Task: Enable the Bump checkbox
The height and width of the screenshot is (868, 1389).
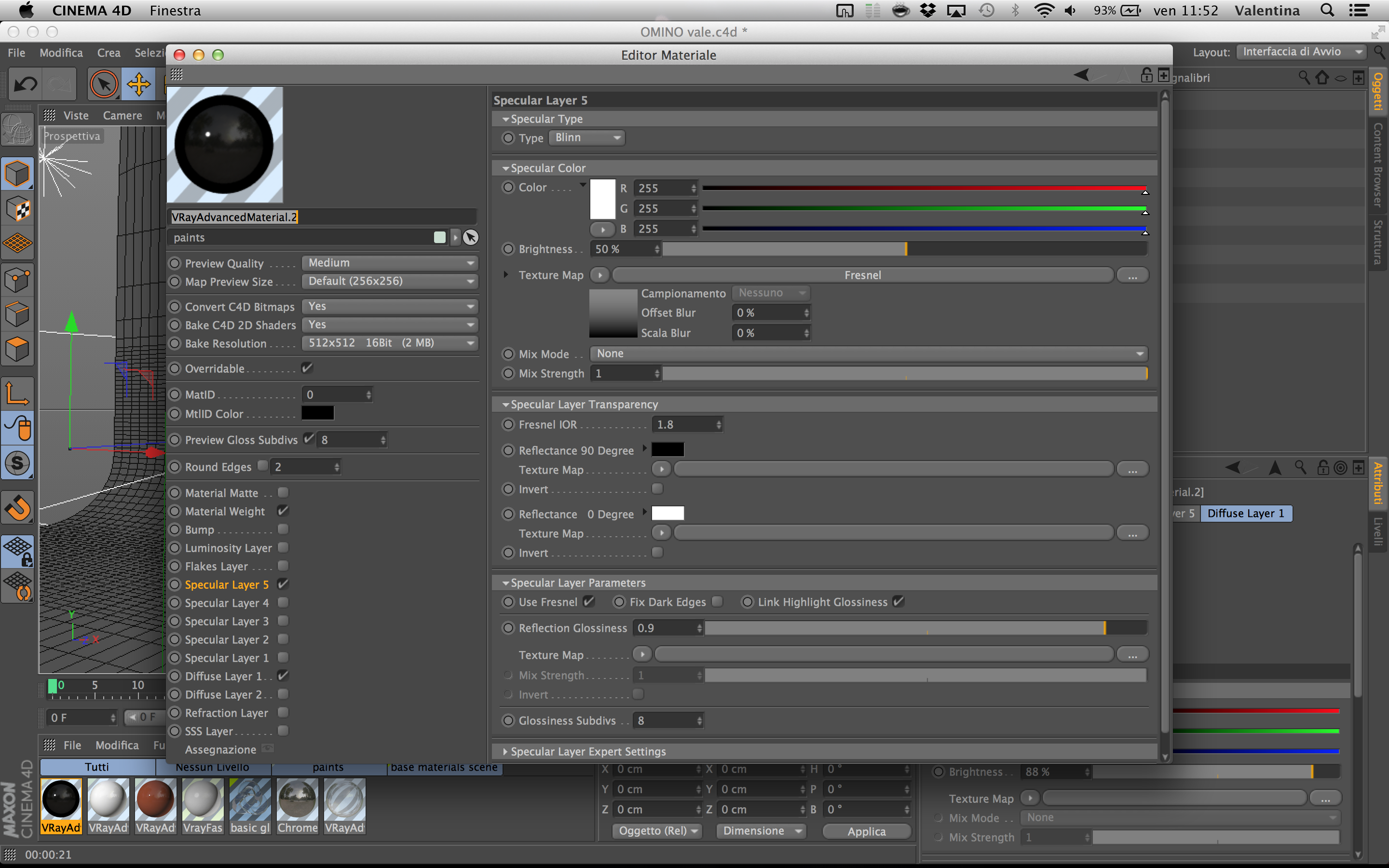Action: coord(283,529)
